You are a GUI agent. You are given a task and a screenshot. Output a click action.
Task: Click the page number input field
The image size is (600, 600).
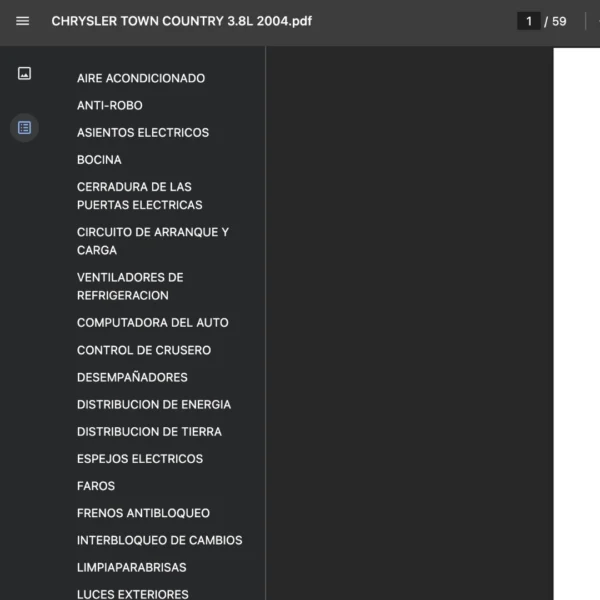point(528,21)
